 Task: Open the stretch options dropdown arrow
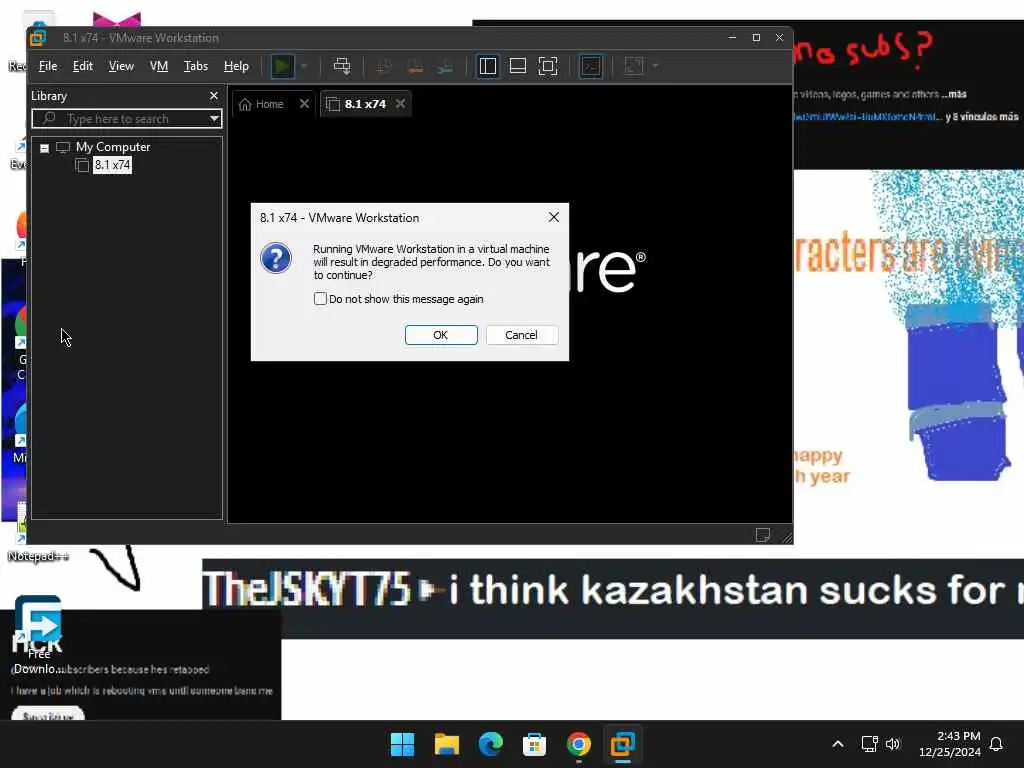(x=655, y=66)
